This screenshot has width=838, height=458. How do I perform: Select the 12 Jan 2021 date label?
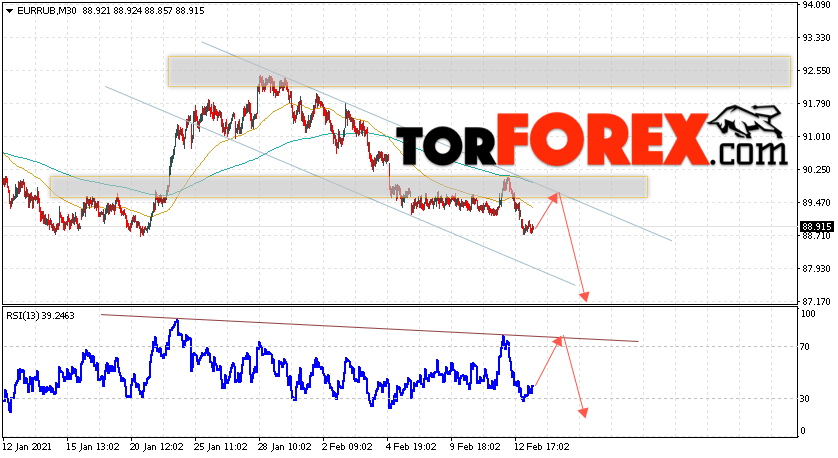click(x=27, y=446)
